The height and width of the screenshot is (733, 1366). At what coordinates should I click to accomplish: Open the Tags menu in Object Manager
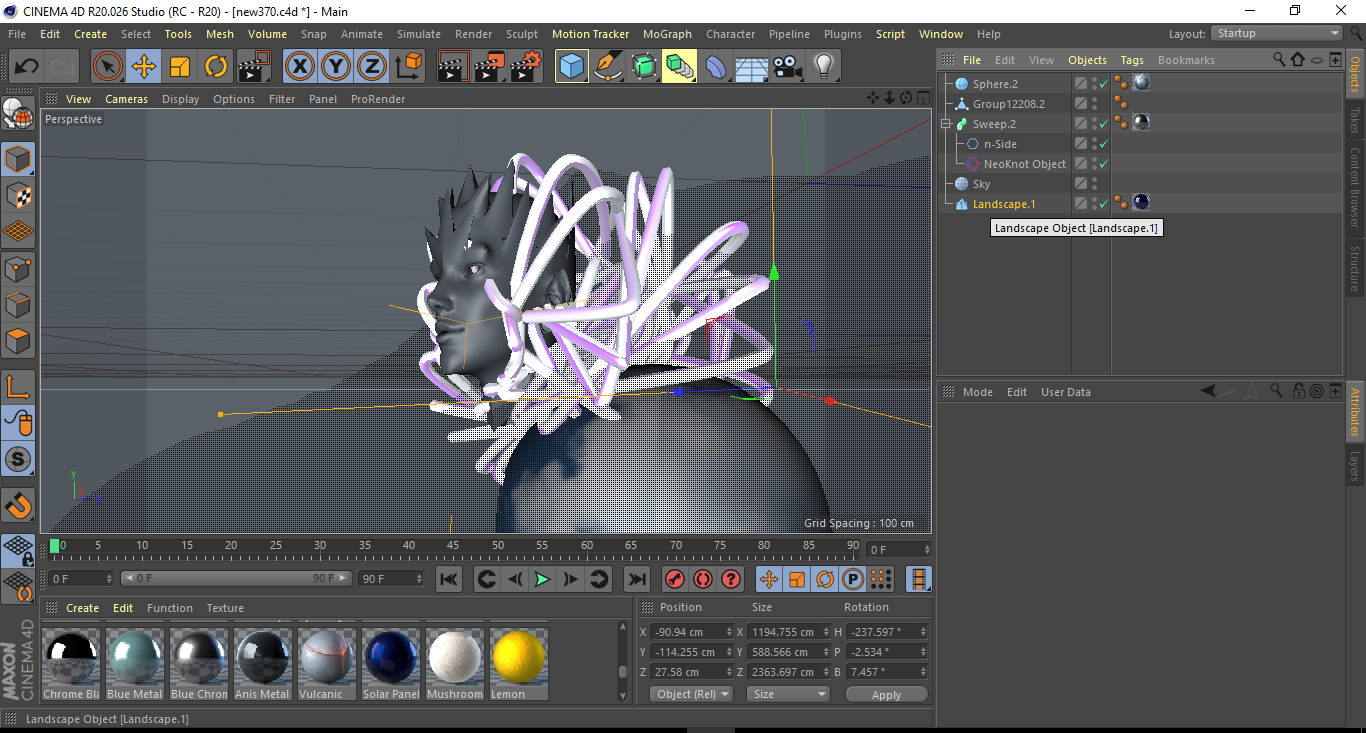coord(1132,60)
